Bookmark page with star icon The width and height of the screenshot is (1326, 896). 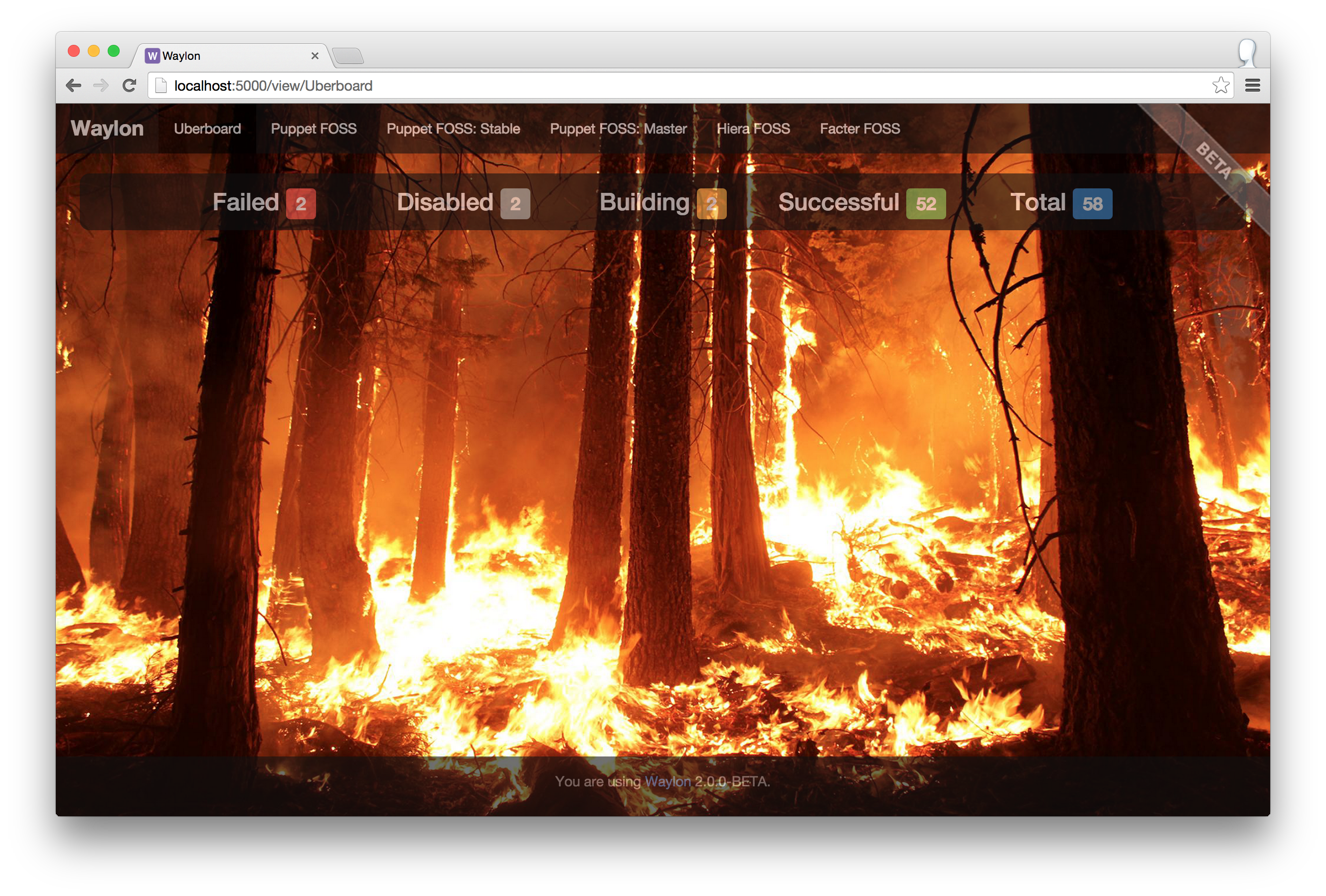point(1220,86)
